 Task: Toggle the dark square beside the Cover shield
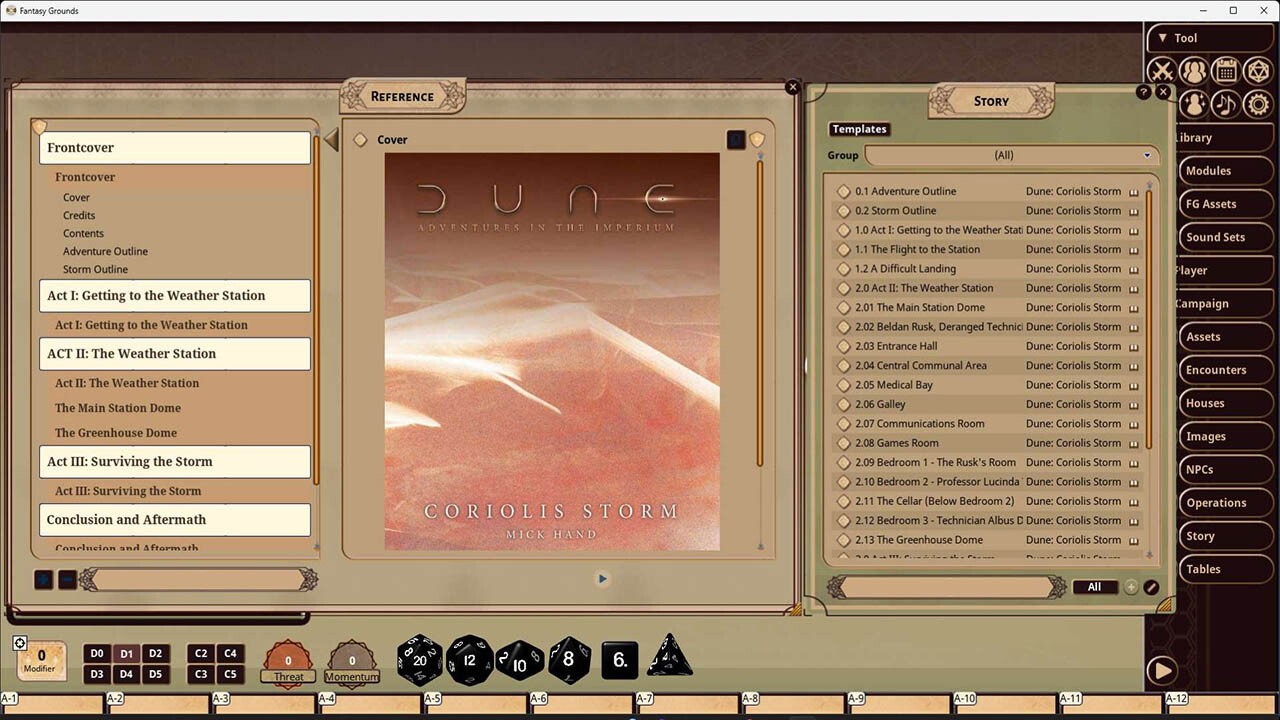735,139
